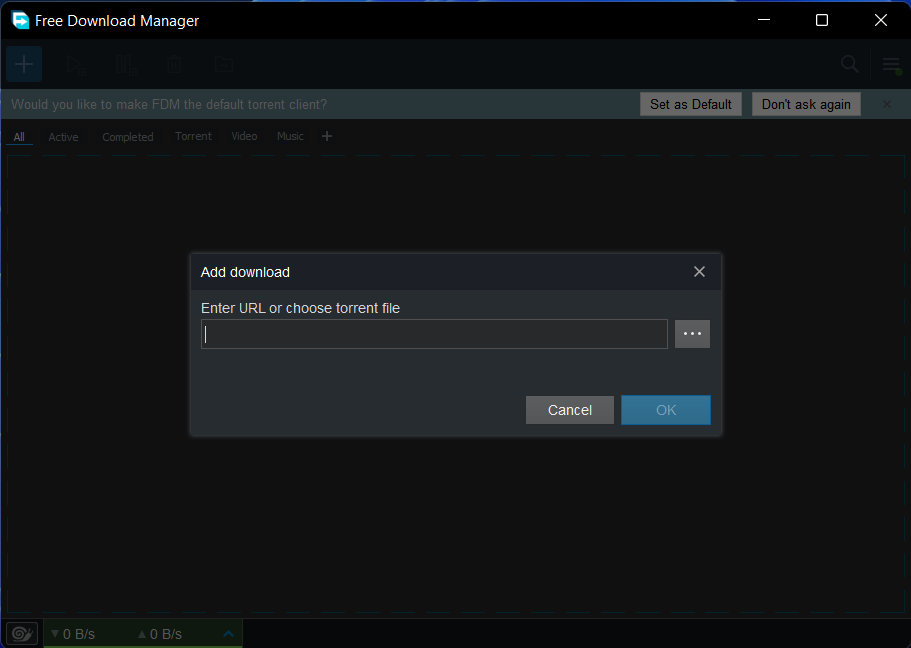Click Cancel in Add download dialog
Screen dimensions: 911x648
[x=569, y=410]
